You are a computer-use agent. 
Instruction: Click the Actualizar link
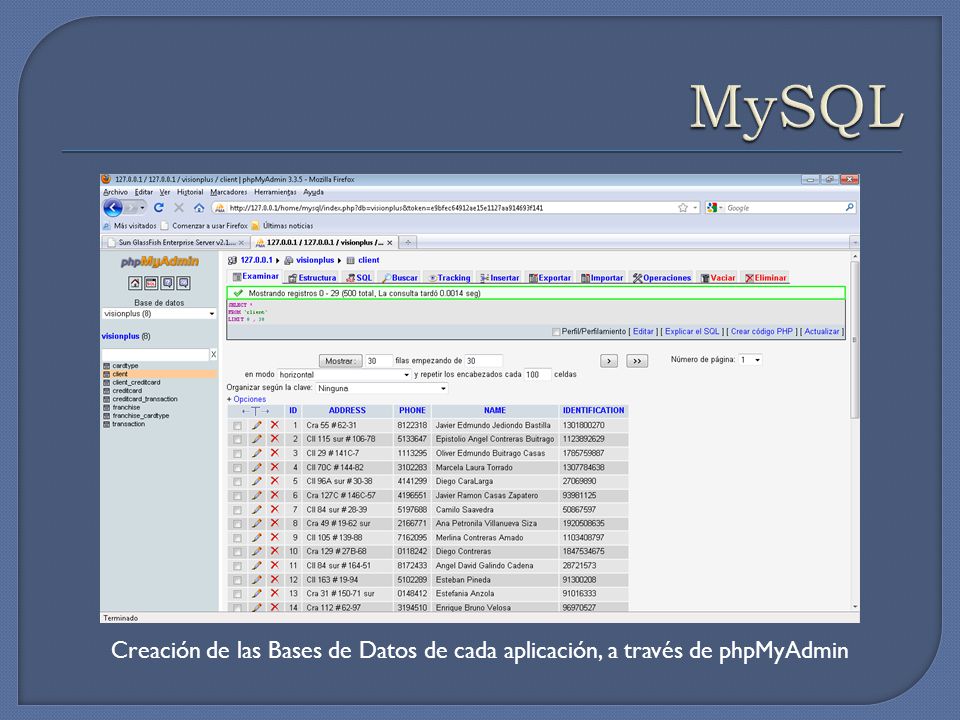coord(822,332)
